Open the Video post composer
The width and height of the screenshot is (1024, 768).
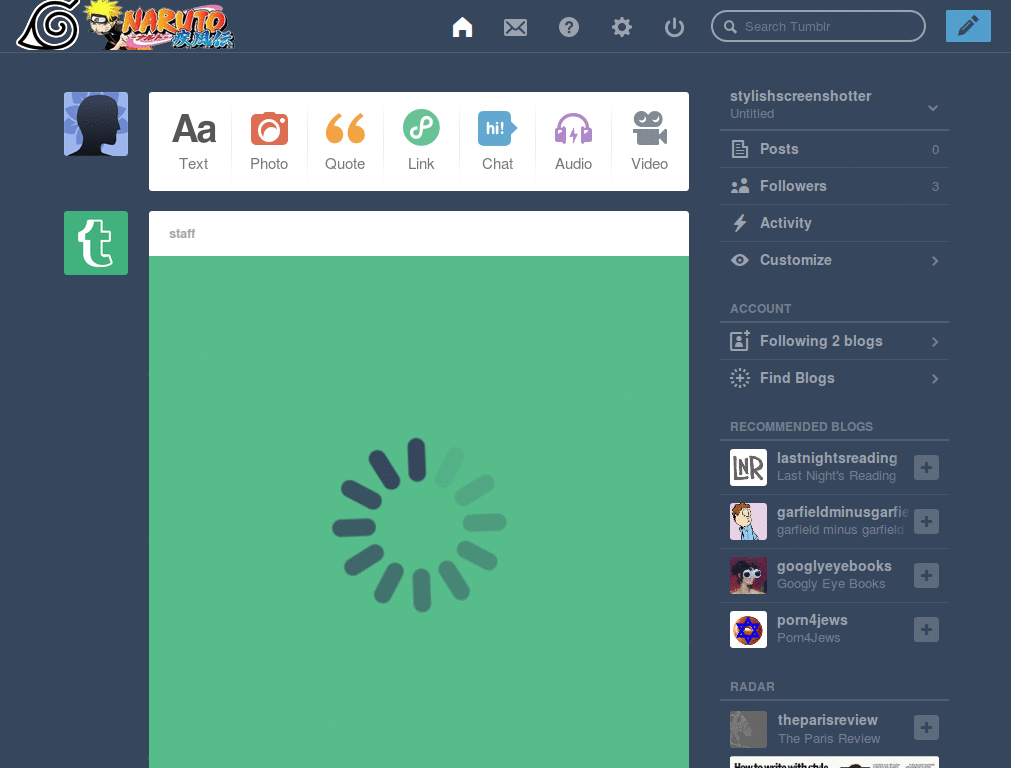(x=649, y=141)
